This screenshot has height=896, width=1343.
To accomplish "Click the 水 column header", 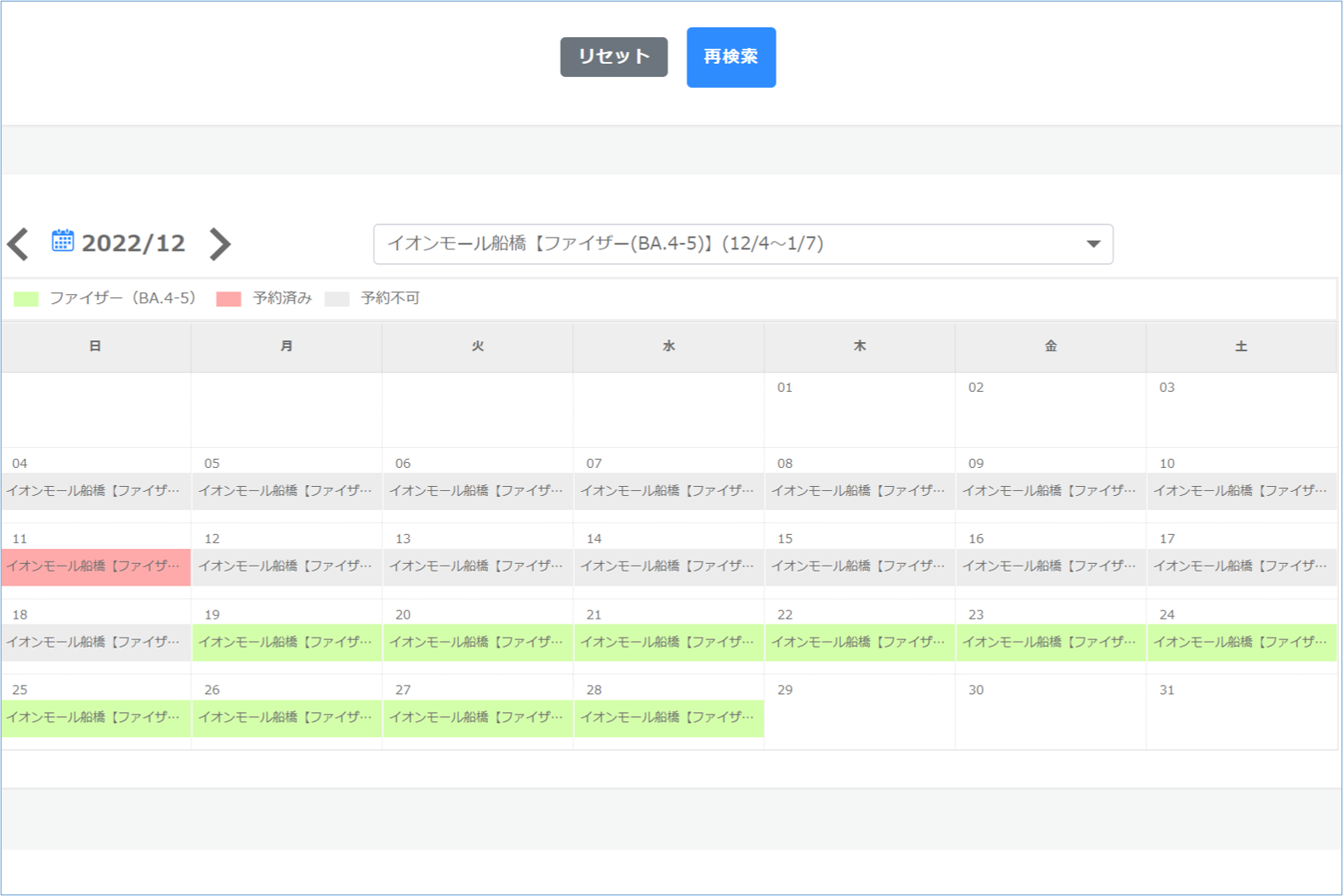I will coord(669,347).
